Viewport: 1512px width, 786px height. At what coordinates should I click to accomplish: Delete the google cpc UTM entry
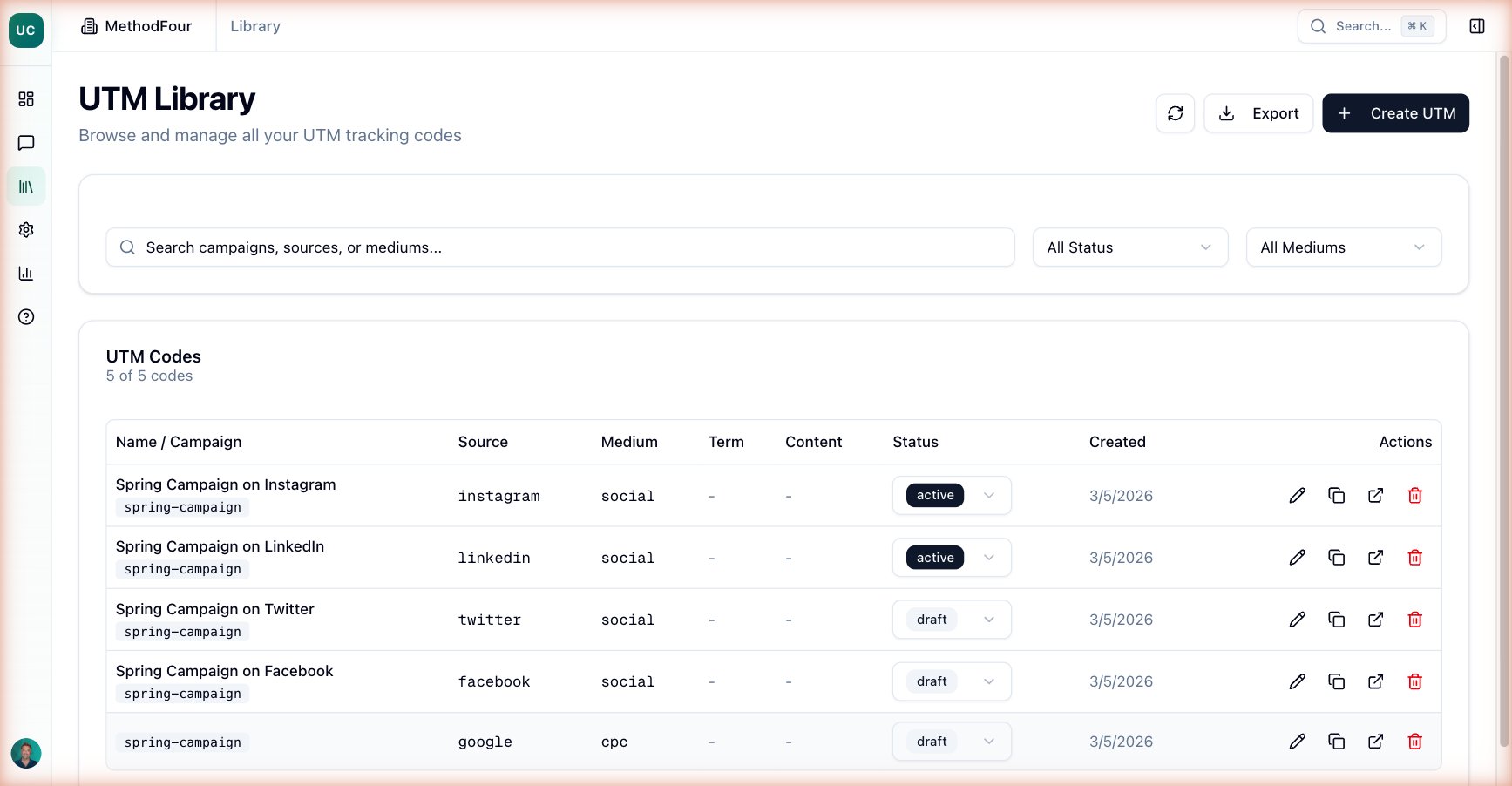[x=1414, y=741]
